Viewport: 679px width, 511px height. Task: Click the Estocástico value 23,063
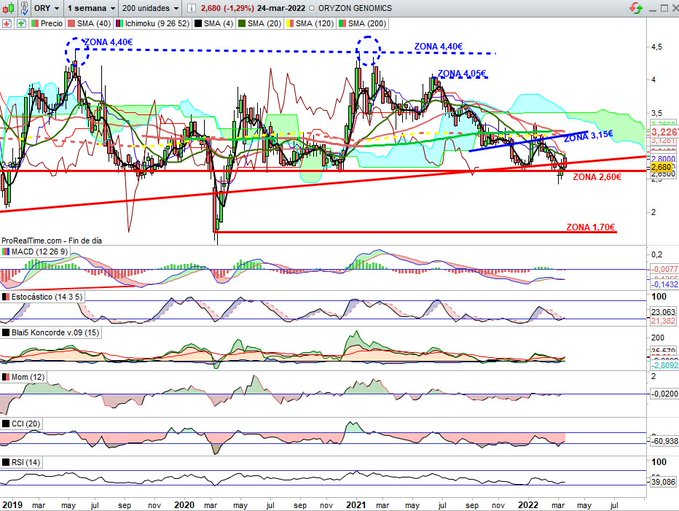tap(663, 312)
